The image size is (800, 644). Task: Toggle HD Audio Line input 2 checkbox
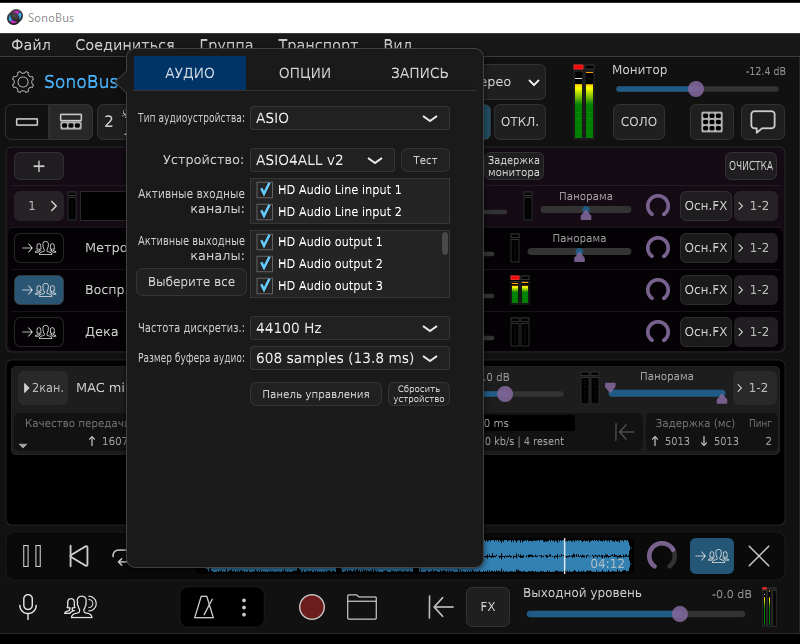coord(264,212)
